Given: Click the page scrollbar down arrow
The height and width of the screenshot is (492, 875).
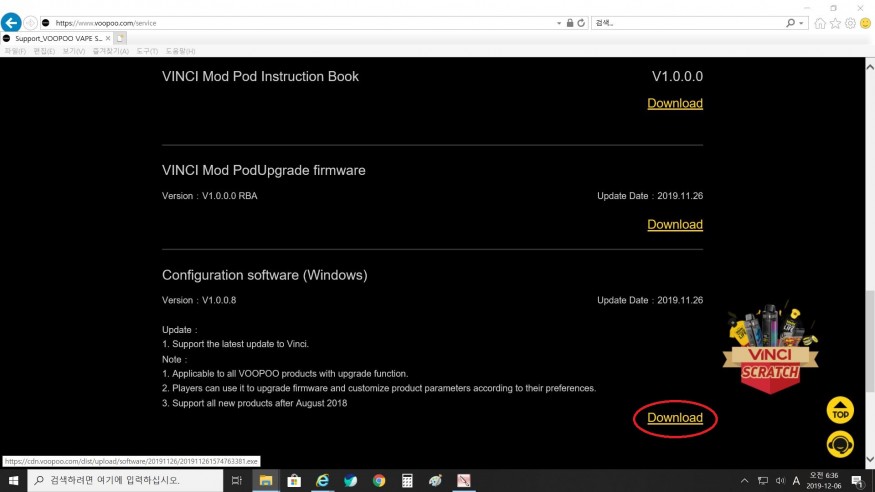Looking at the screenshot, I should coord(869,460).
